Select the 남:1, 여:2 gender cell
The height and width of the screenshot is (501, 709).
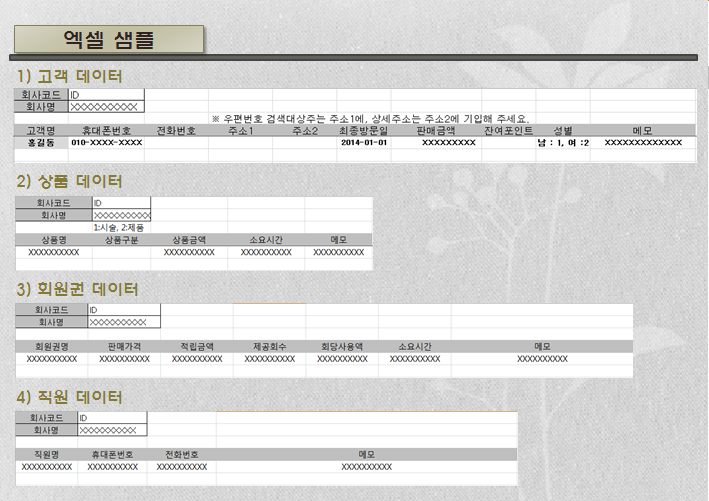coord(563,143)
